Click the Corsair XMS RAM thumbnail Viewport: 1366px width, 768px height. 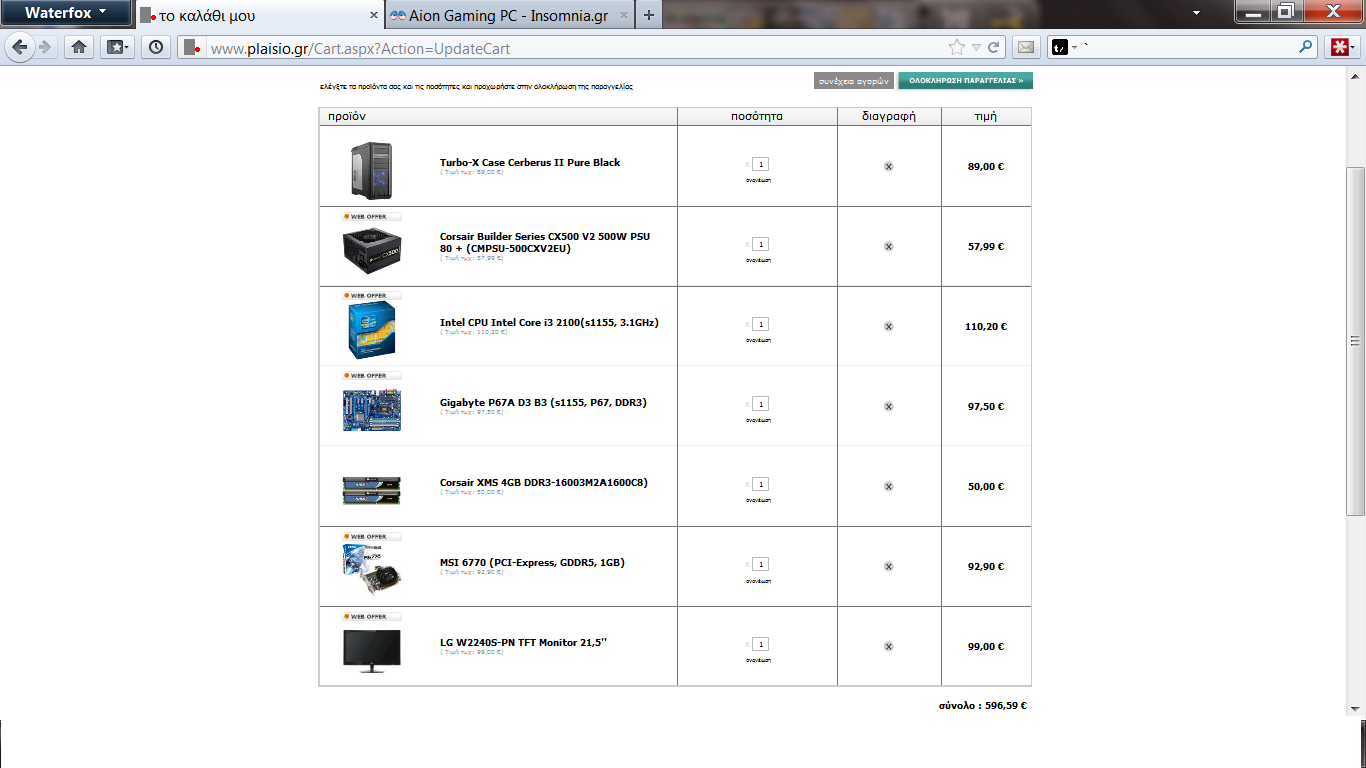372,490
